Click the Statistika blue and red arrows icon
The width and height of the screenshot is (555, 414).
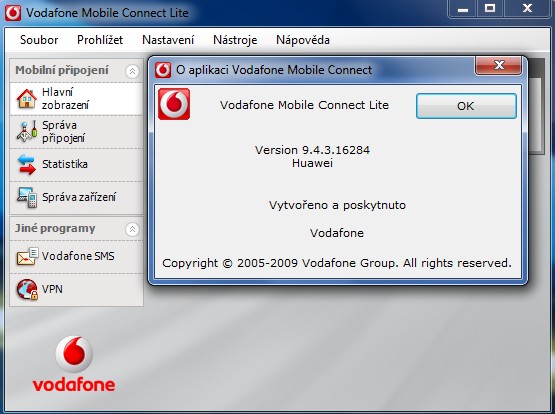(27, 164)
